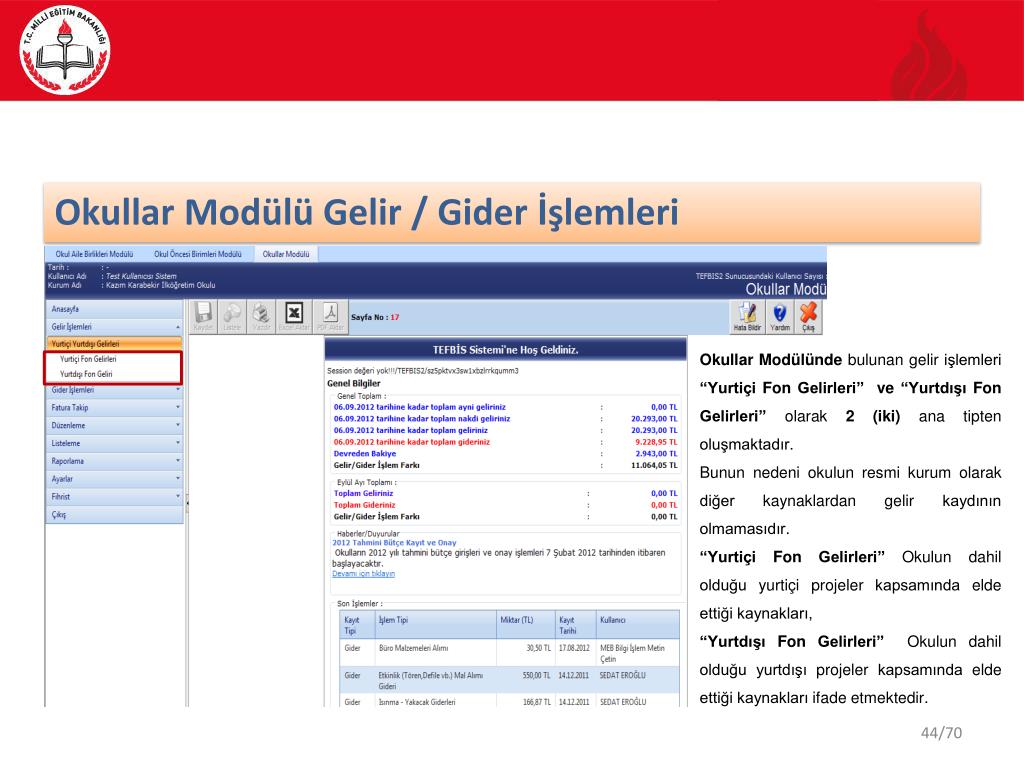
Task: Click the Kayıt Tarihi column header
Action: pos(575,625)
